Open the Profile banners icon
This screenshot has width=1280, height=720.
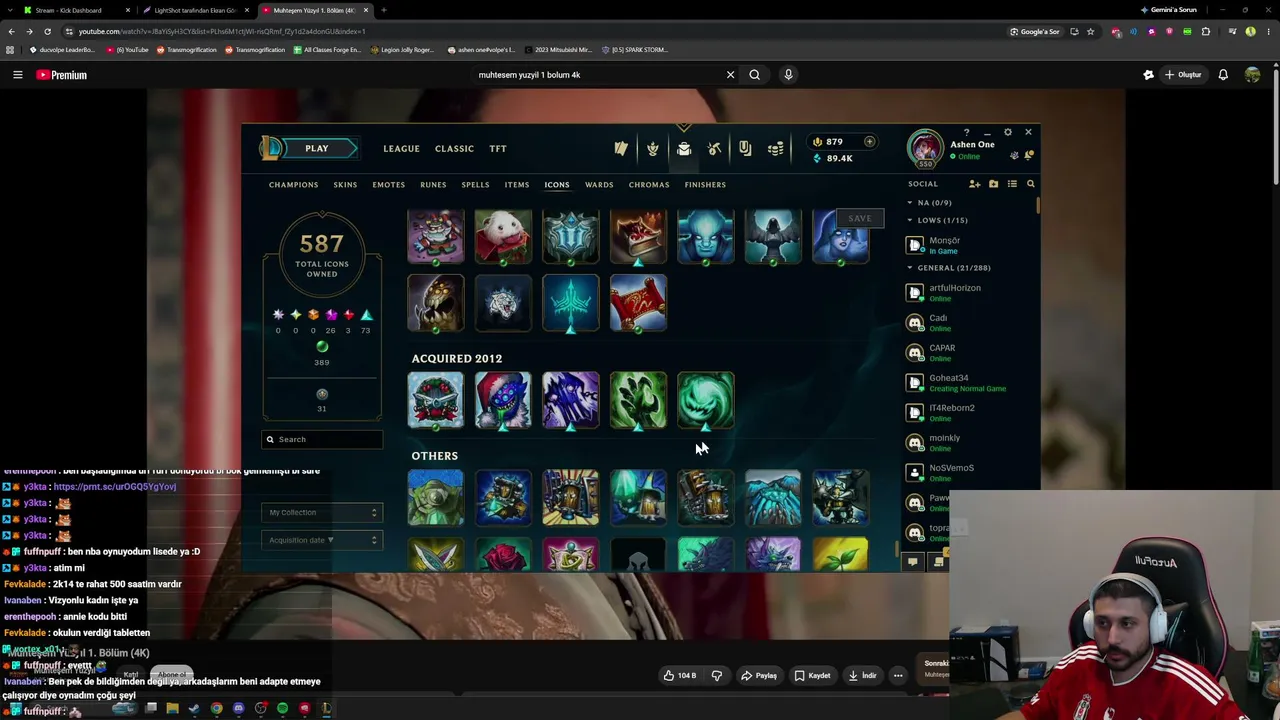pyautogui.click(x=622, y=149)
